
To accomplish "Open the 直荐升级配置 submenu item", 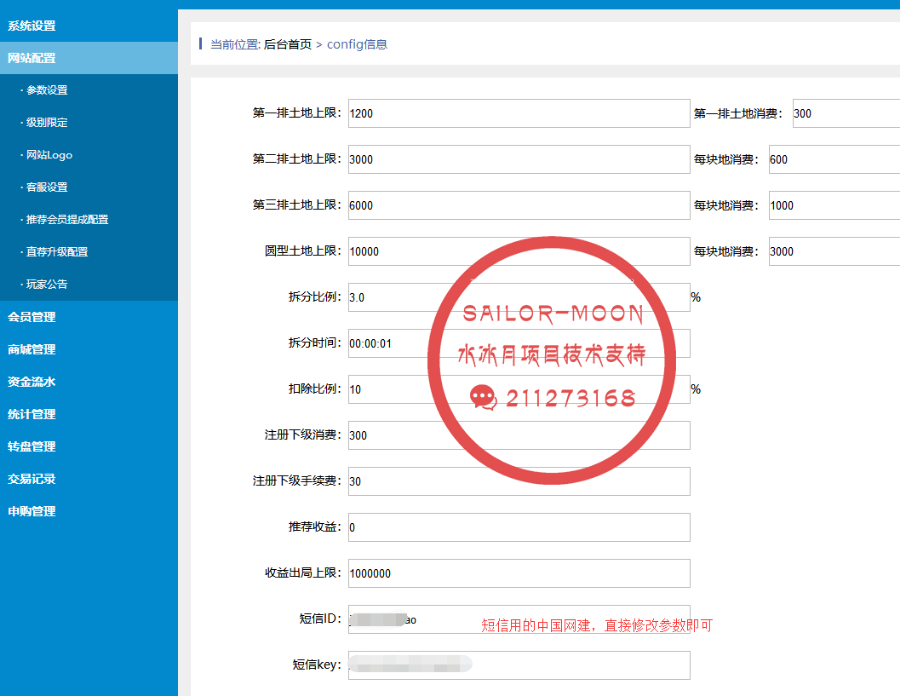I will point(57,251).
